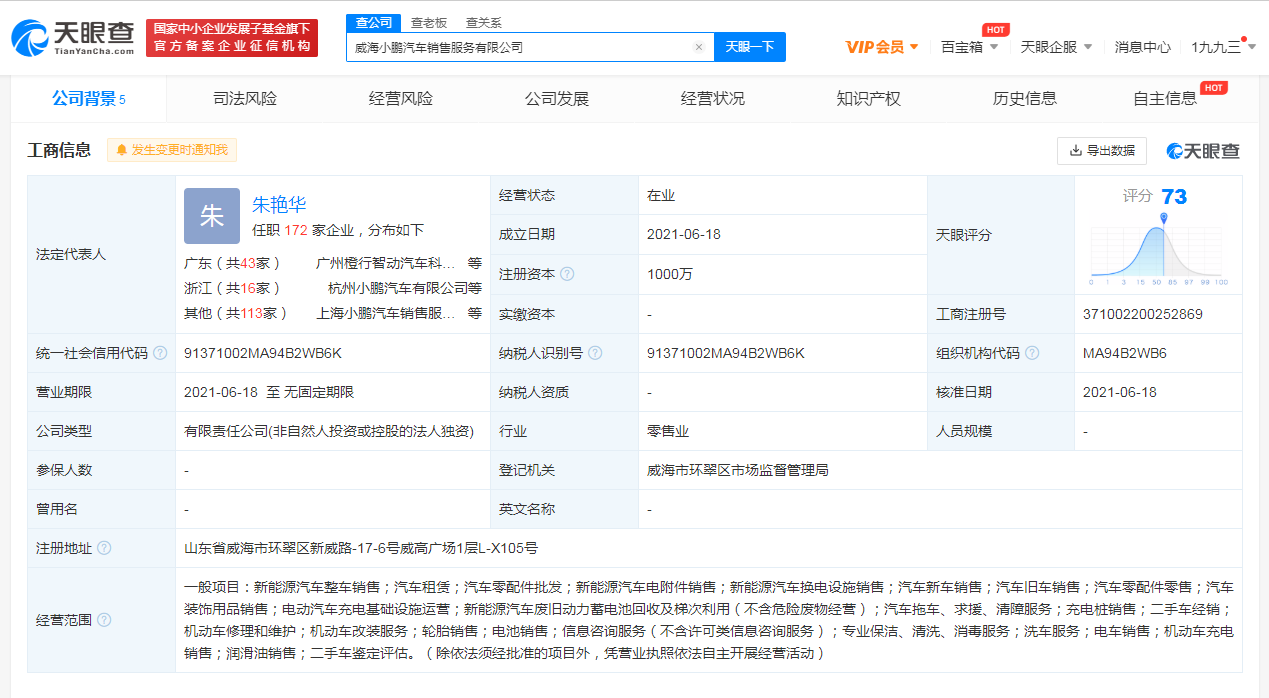Click the help icon next to 统一社会信用代码
Image resolution: width=1269 pixels, height=698 pixels.
(159, 352)
